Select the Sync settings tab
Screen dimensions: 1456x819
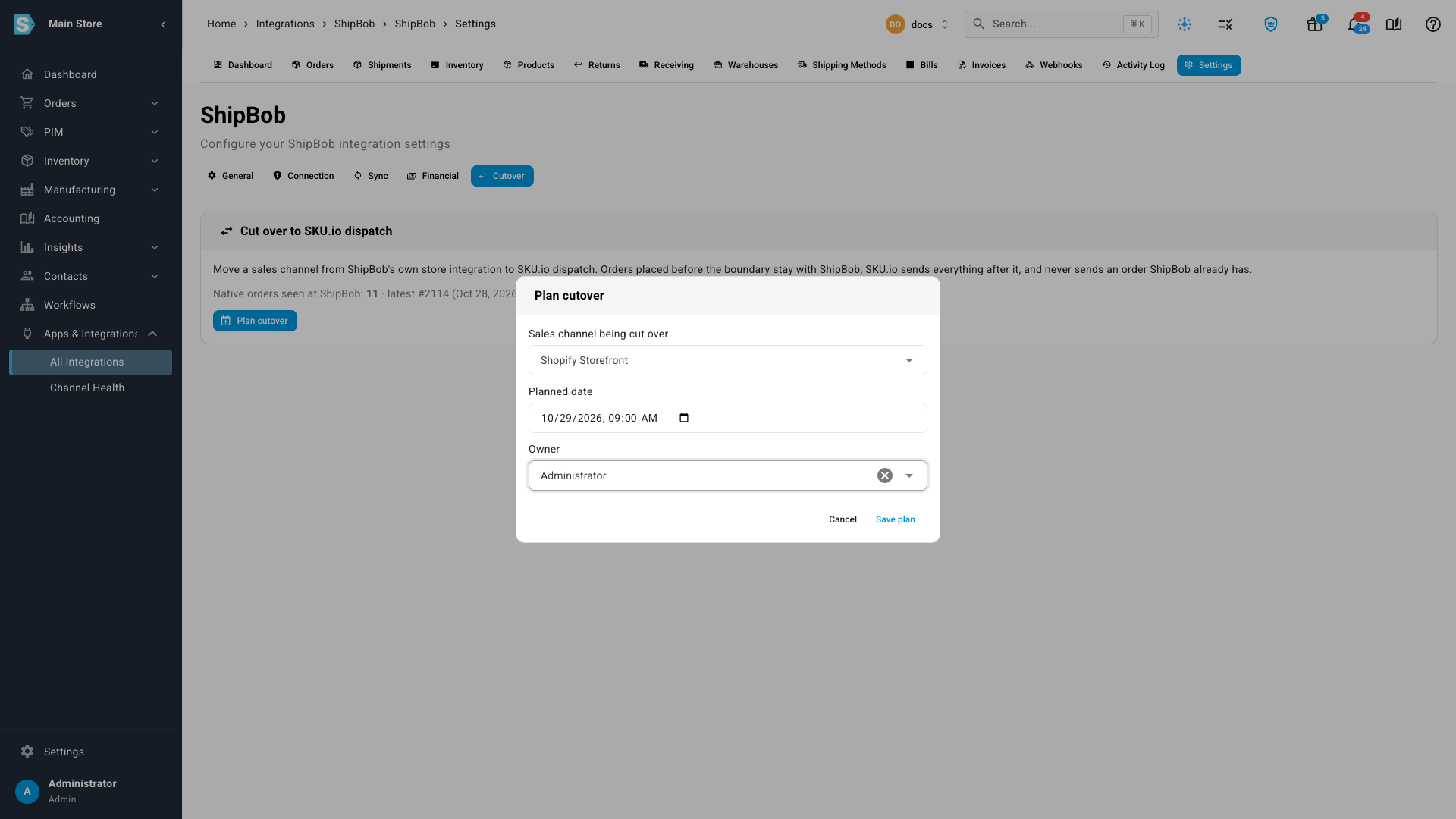(x=371, y=176)
